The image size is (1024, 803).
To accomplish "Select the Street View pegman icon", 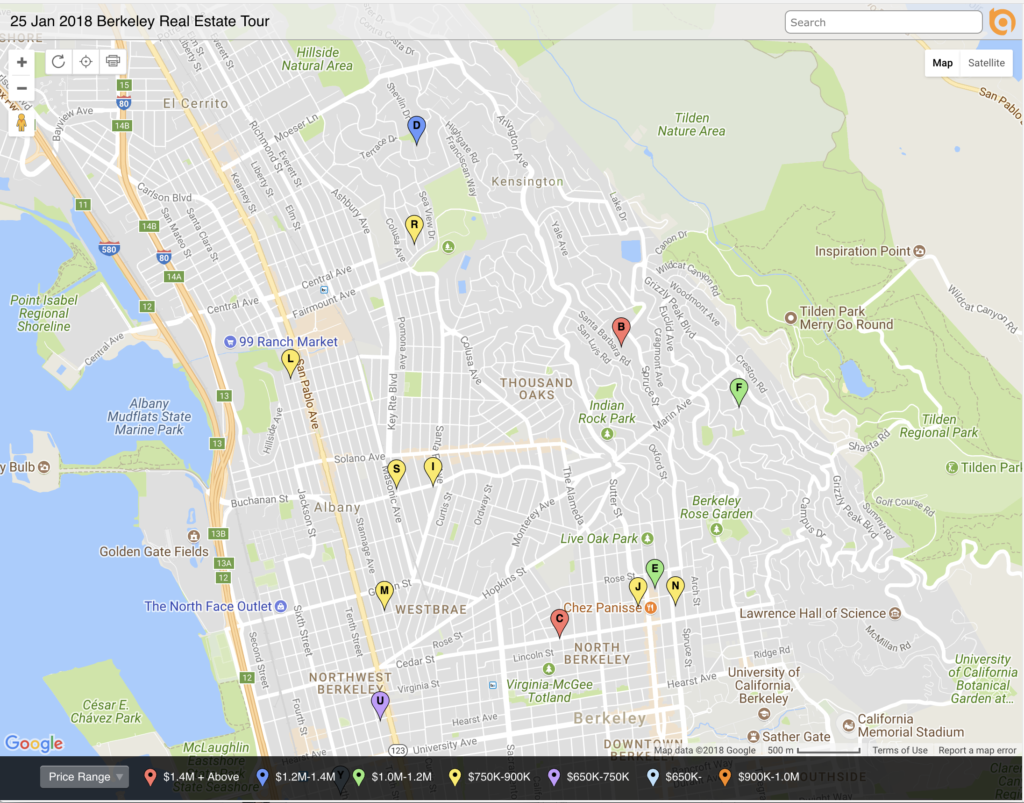I will pyautogui.click(x=22, y=122).
